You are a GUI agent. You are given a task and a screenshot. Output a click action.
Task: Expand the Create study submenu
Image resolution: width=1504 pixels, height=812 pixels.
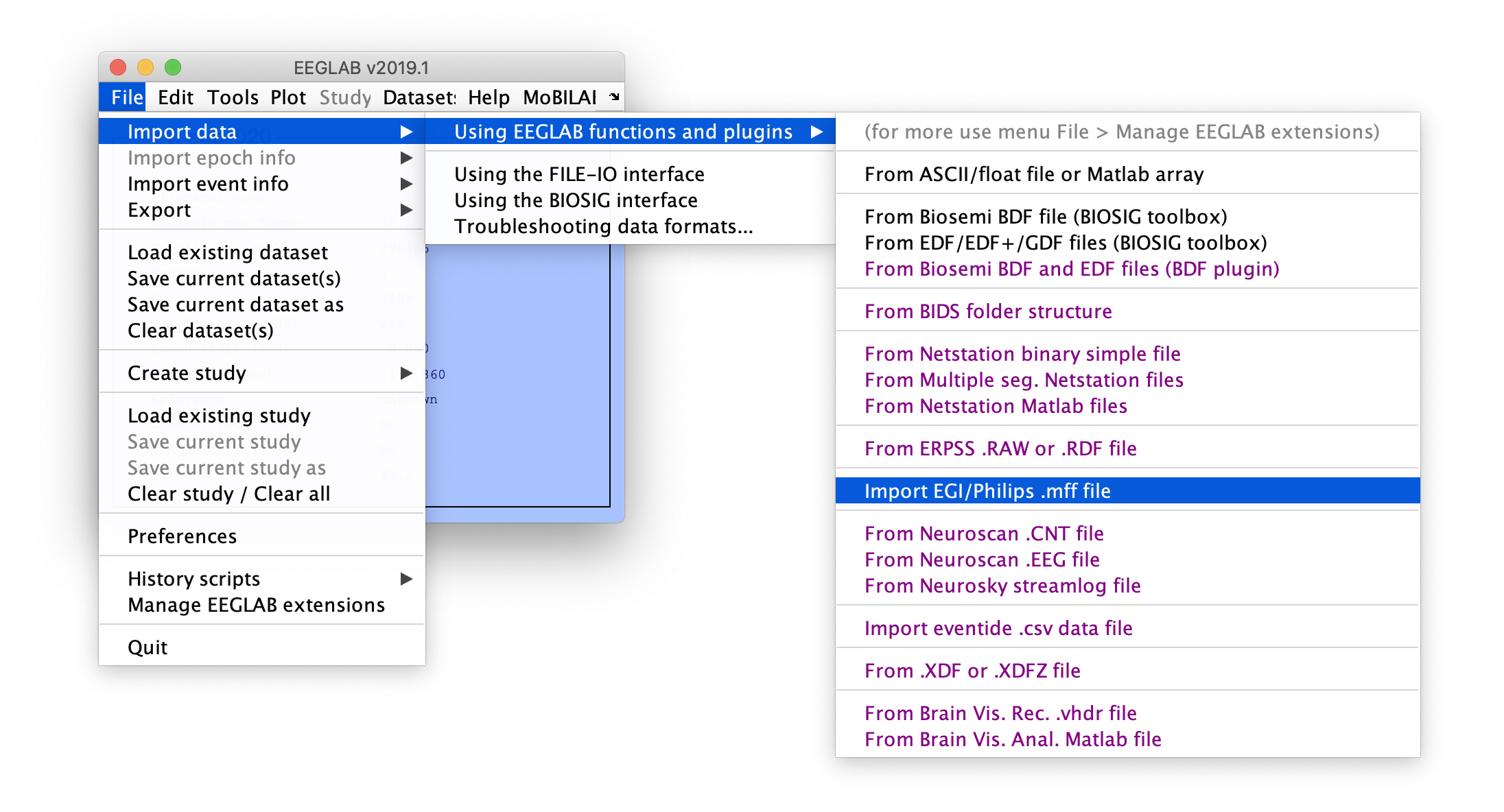(x=406, y=373)
